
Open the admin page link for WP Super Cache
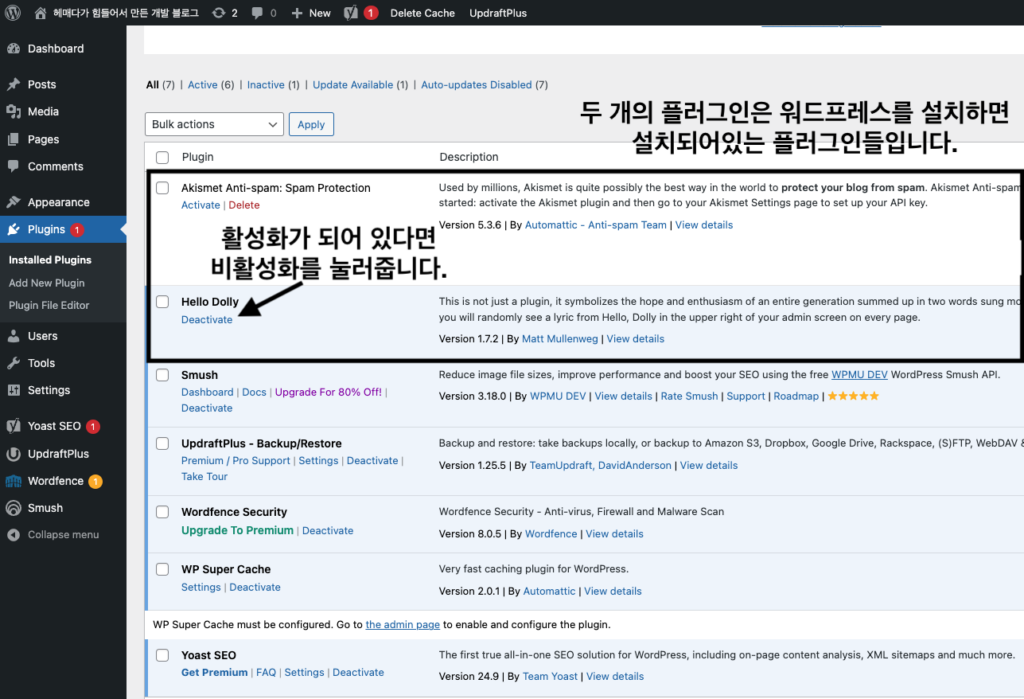click(402, 625)
